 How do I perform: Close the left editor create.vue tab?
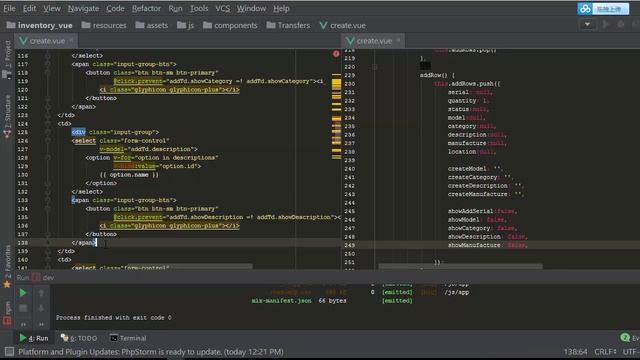coord(71,40)
